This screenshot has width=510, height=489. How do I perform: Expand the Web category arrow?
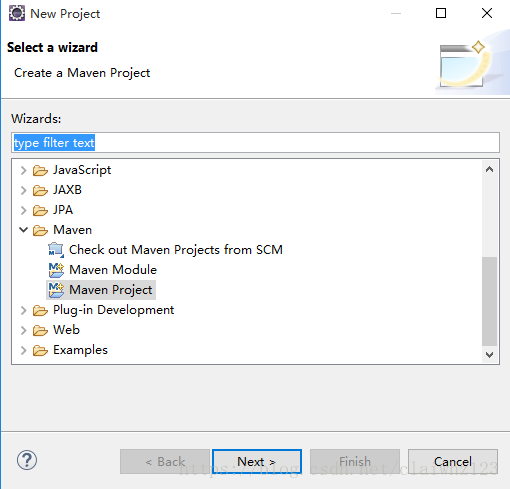[23, 330]
